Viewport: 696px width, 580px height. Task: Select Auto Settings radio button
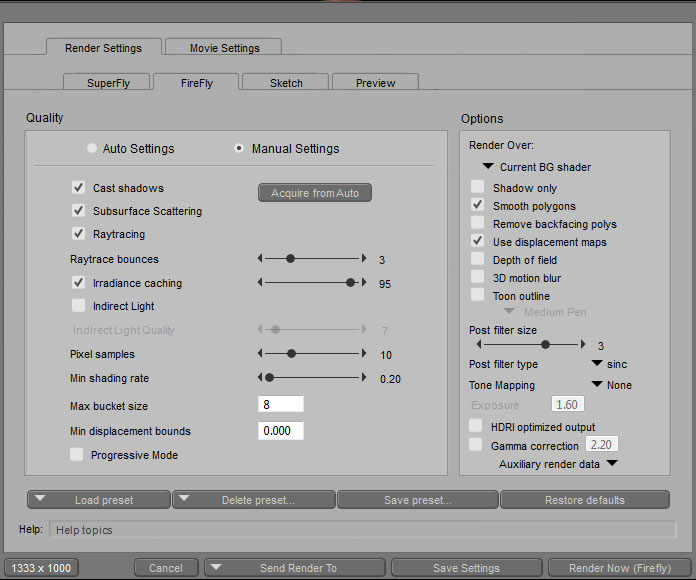click(x=92, y=148)
